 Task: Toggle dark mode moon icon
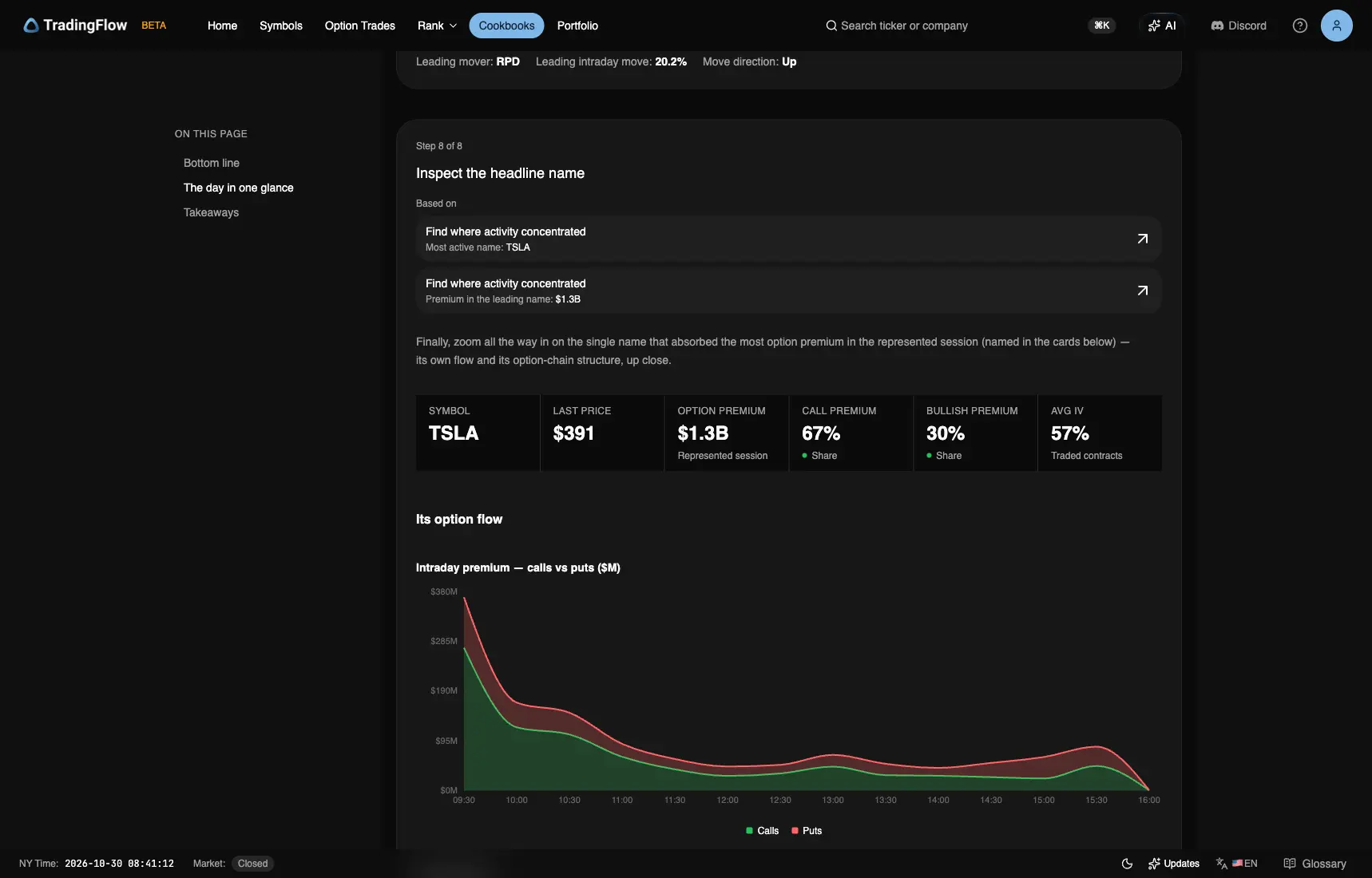tap(1127, 864)
